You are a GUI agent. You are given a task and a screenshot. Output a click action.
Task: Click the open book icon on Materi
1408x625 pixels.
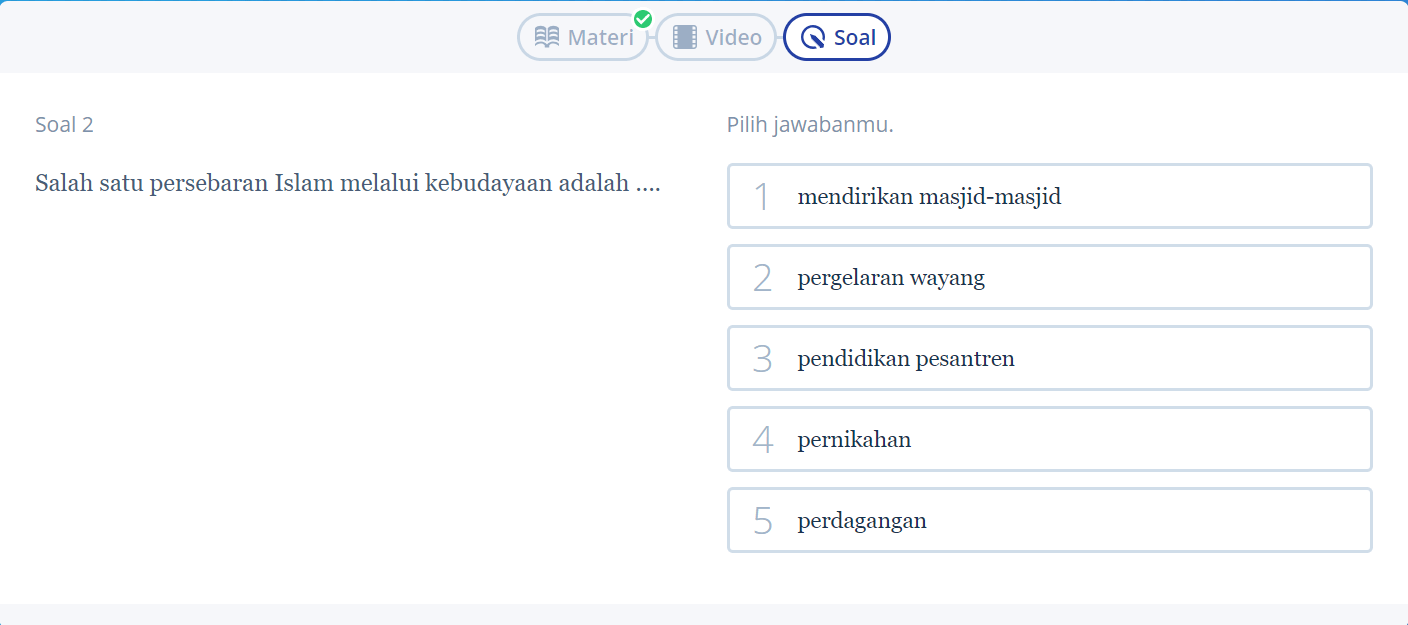point(547,37)
